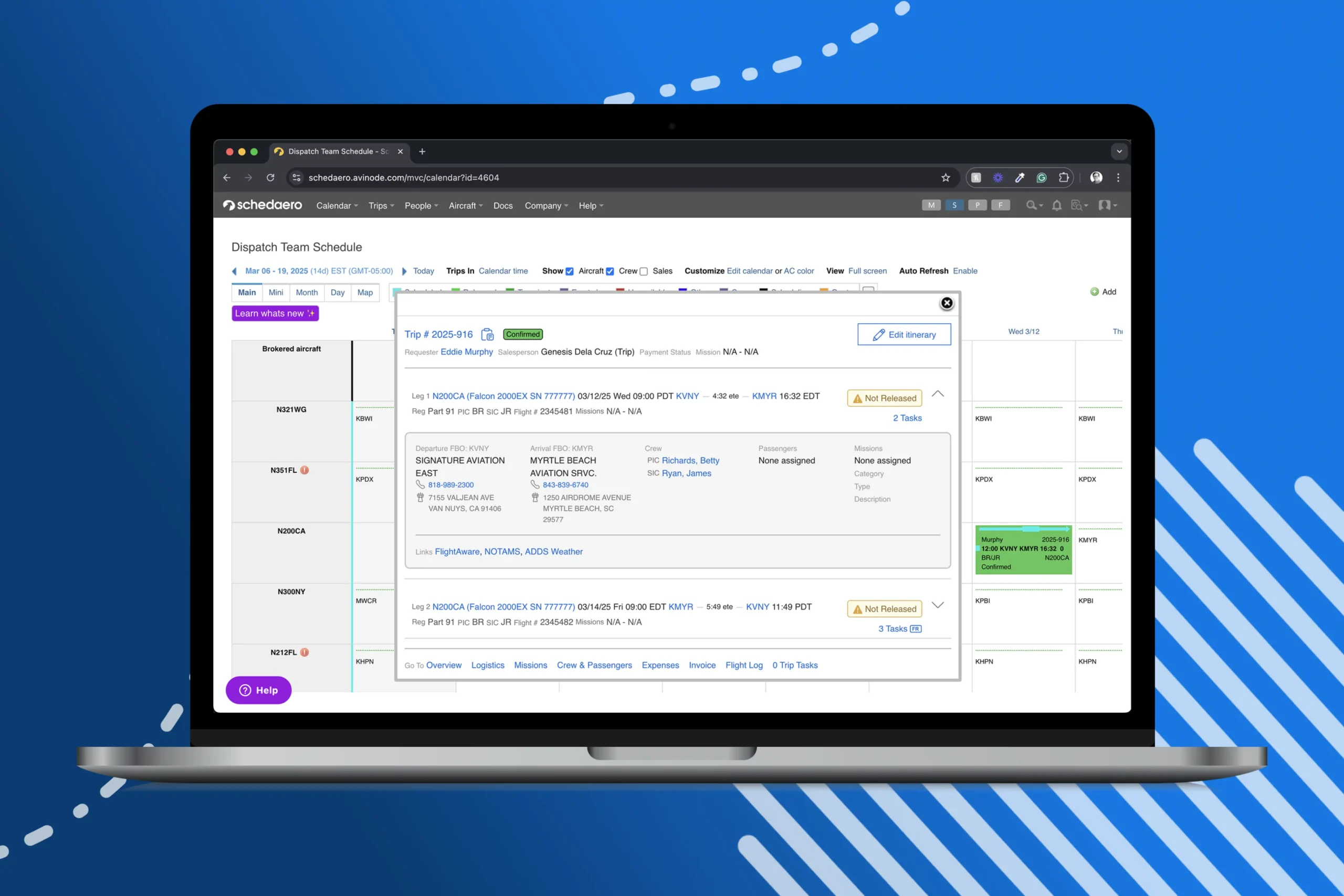The image size is (1344, 896).
Task: Click previous date range arrow
Action: [234, 271]
